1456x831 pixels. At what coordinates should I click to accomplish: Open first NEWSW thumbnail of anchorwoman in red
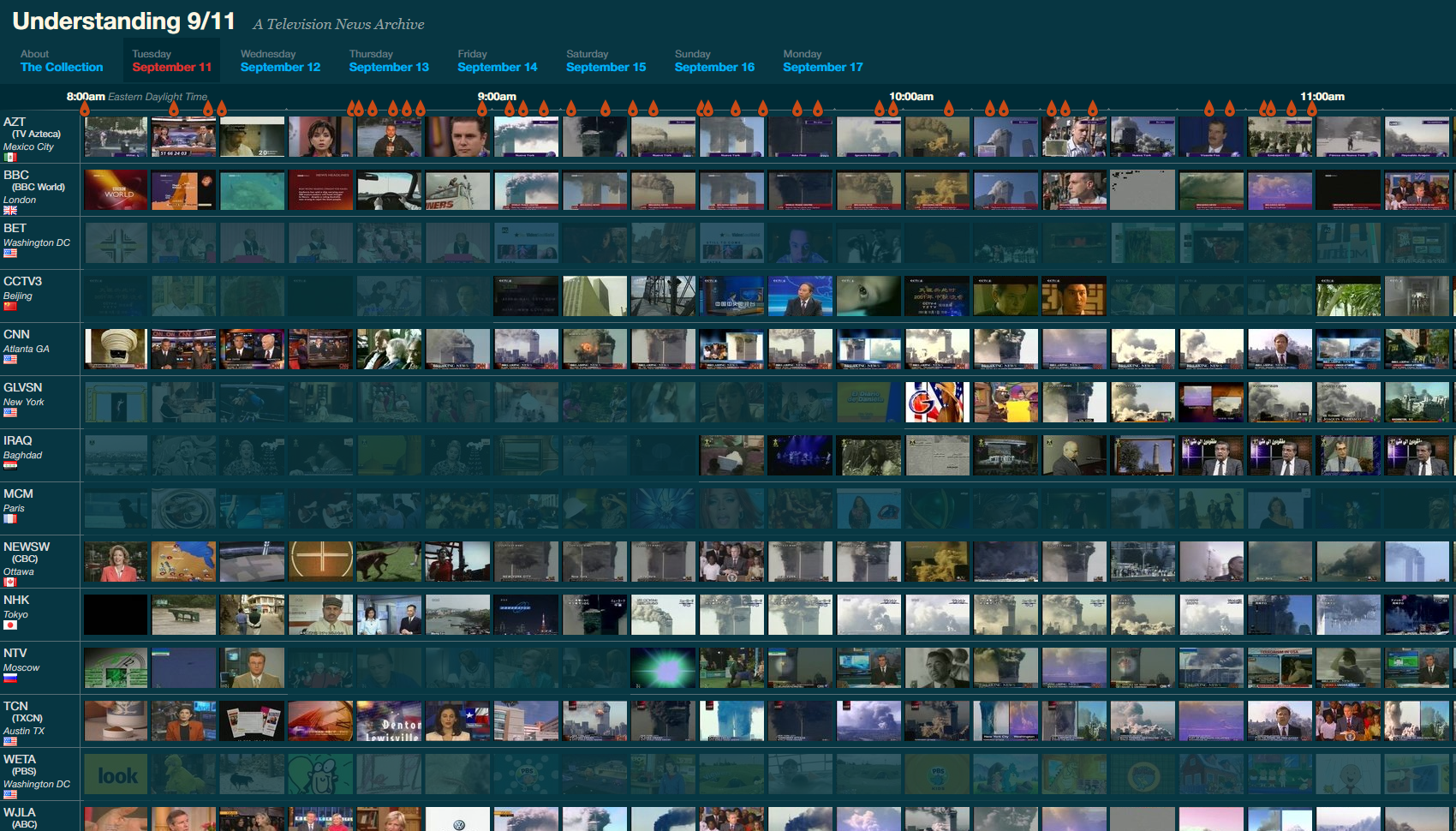[x=116, y=562]
